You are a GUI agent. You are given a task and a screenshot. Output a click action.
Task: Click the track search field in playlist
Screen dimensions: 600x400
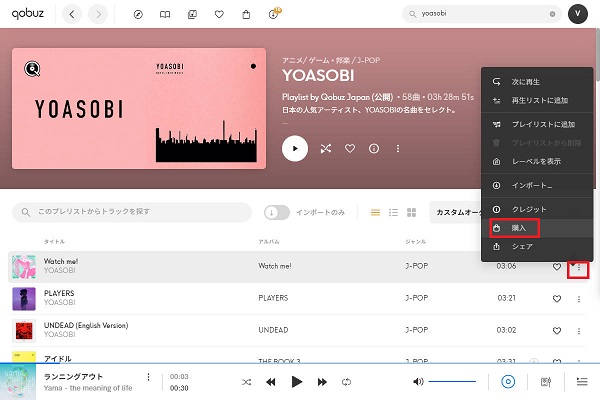[132, 212]
